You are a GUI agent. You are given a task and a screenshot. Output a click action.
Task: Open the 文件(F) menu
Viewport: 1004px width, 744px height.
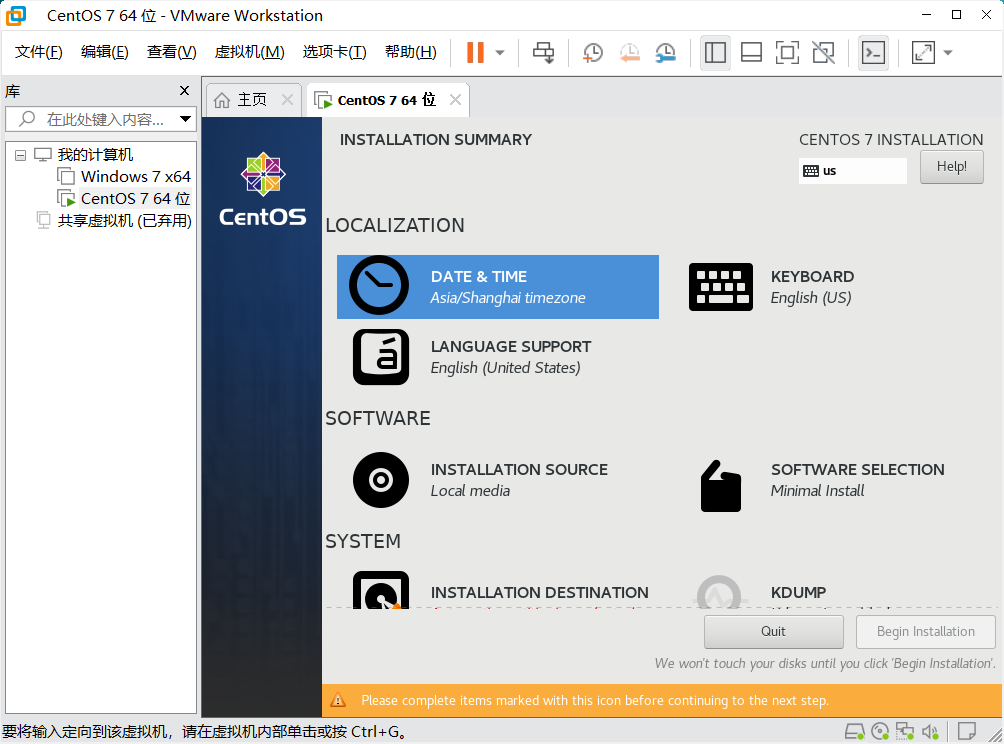tap(38, 52)
